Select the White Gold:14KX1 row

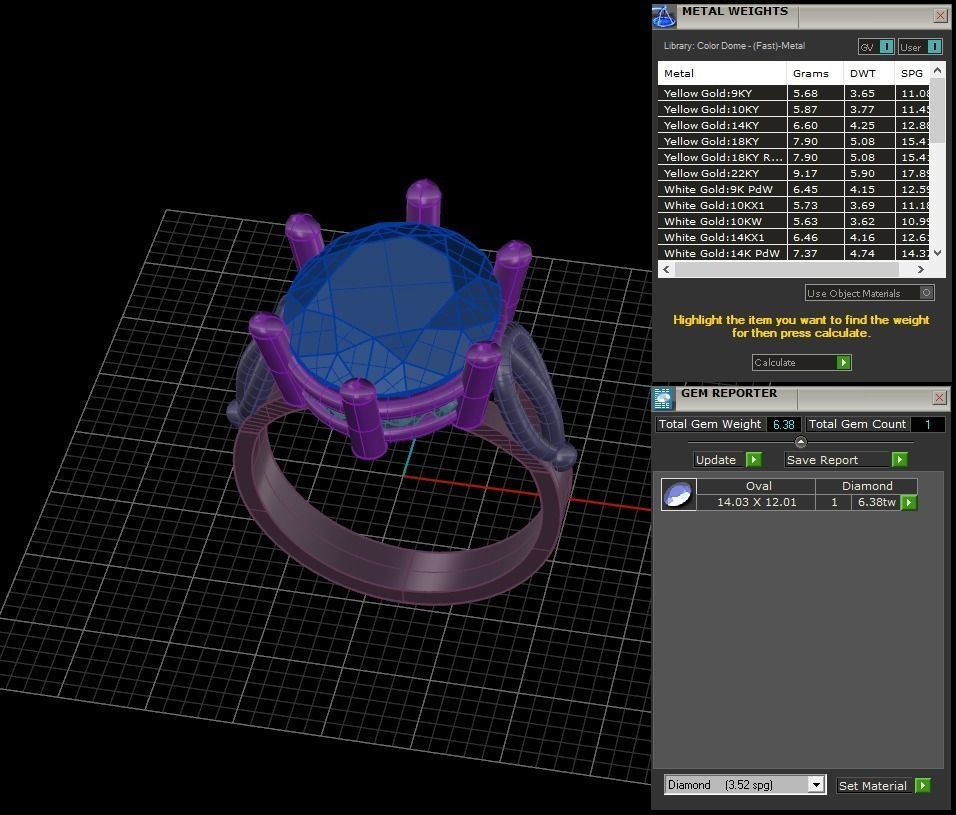coord(794,237)
